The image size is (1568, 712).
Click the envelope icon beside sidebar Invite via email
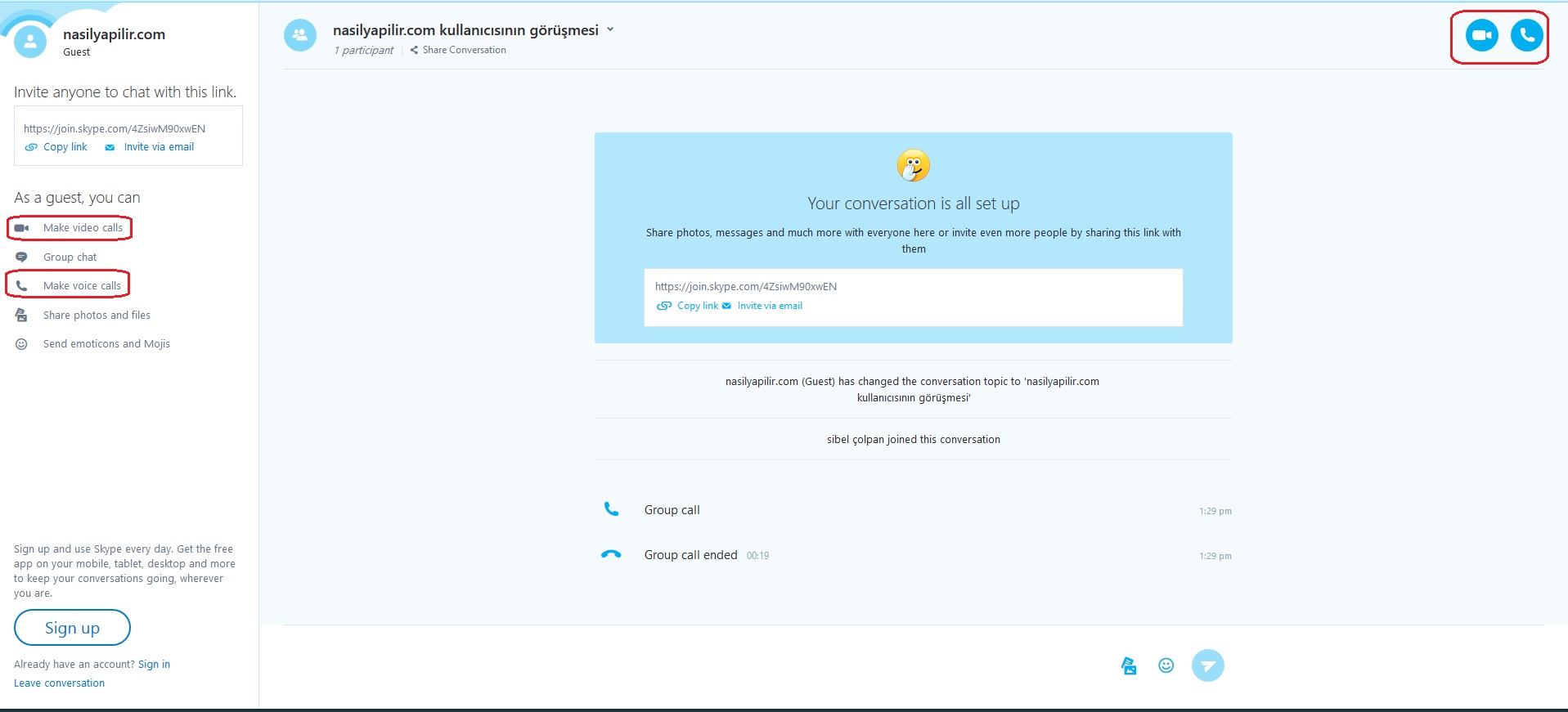[x=110, y=148]
